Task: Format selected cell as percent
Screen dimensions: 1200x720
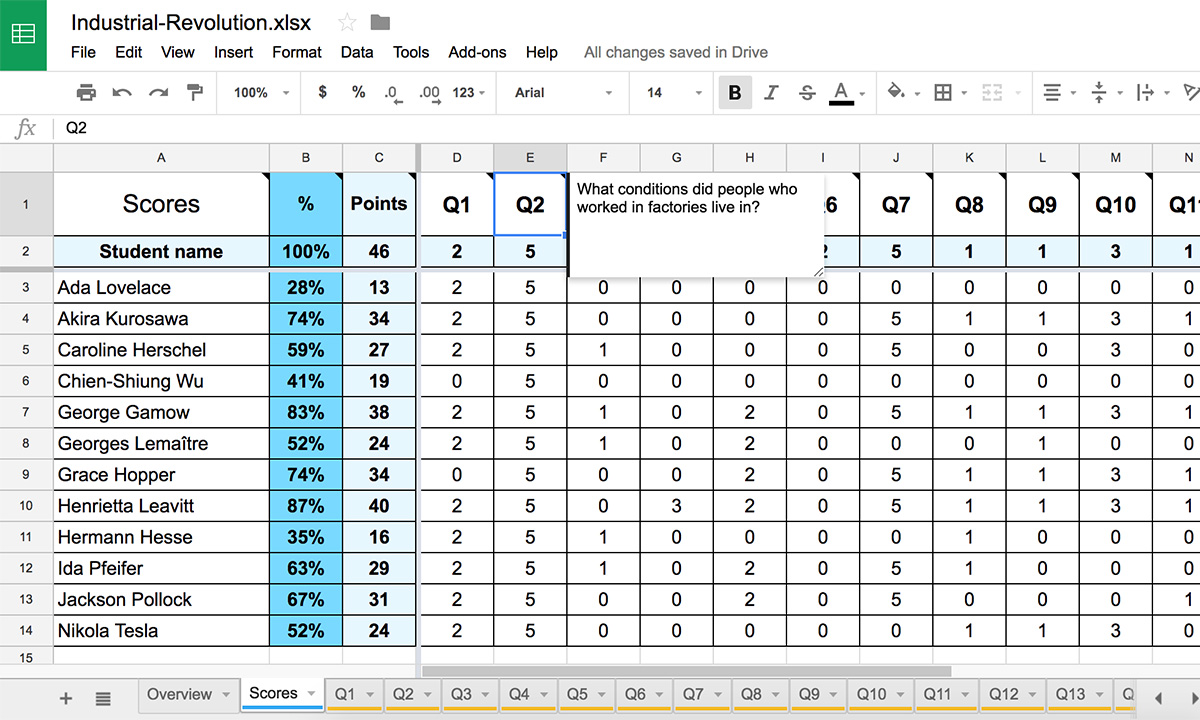Action: click(356, 92)
